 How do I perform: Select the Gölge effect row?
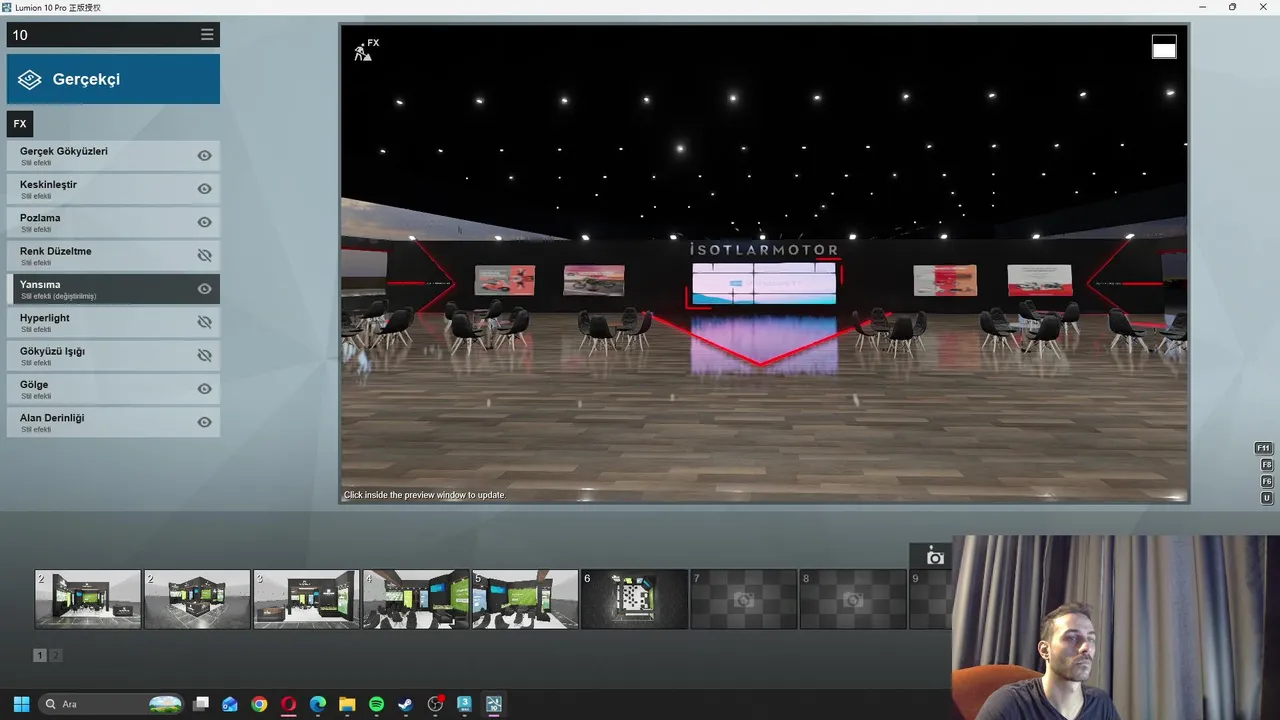click(113, 389)
